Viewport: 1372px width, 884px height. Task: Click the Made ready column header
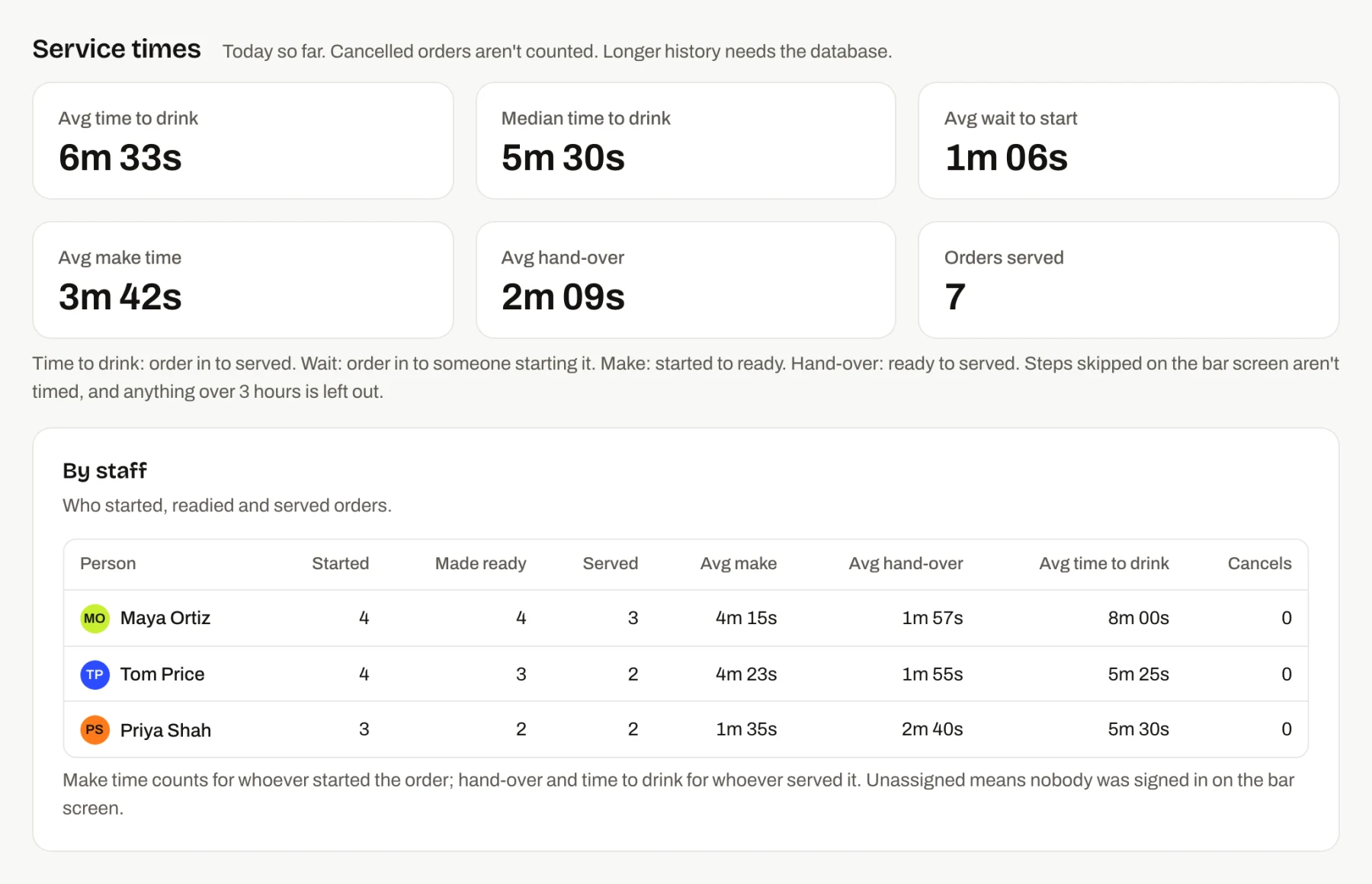(x=480, y=563)
